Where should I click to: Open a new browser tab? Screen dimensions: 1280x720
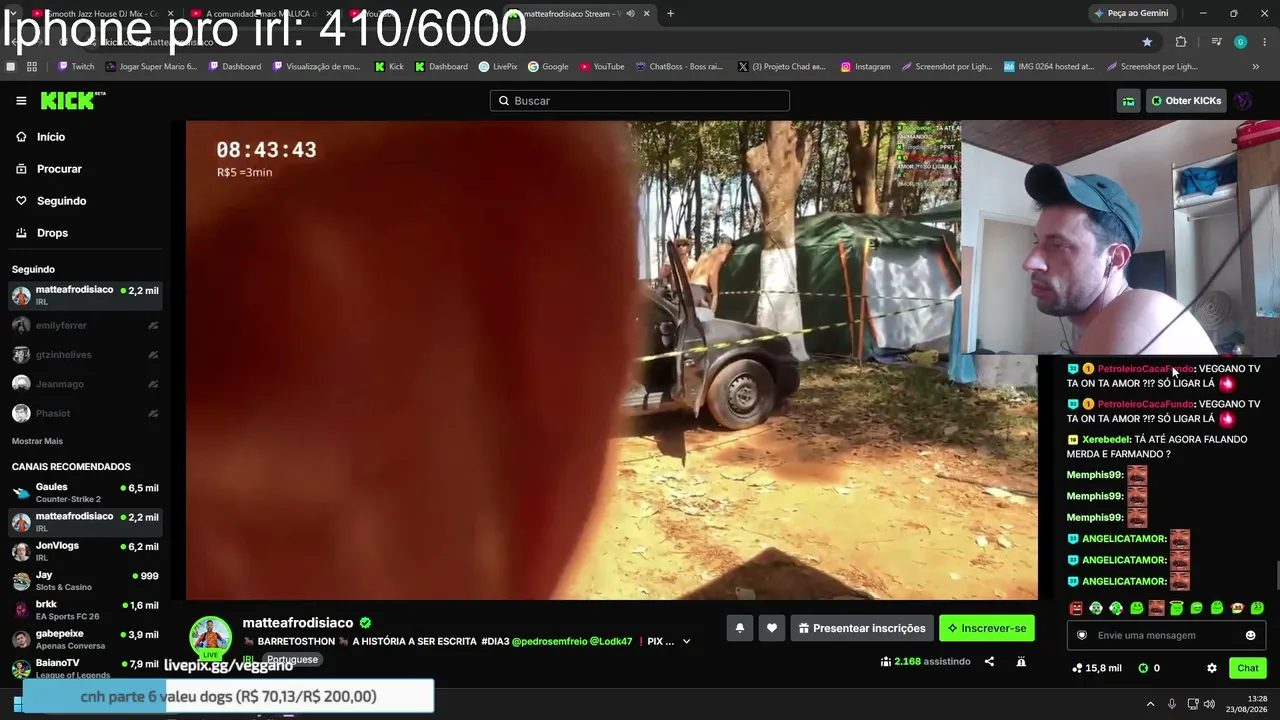670,13
